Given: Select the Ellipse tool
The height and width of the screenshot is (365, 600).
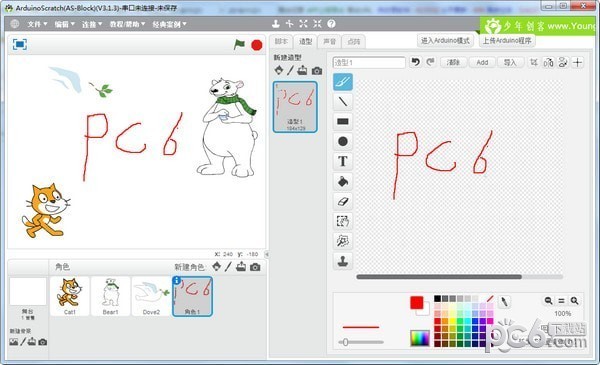Looking at the screenshot, I should click(x=342, y=141).
